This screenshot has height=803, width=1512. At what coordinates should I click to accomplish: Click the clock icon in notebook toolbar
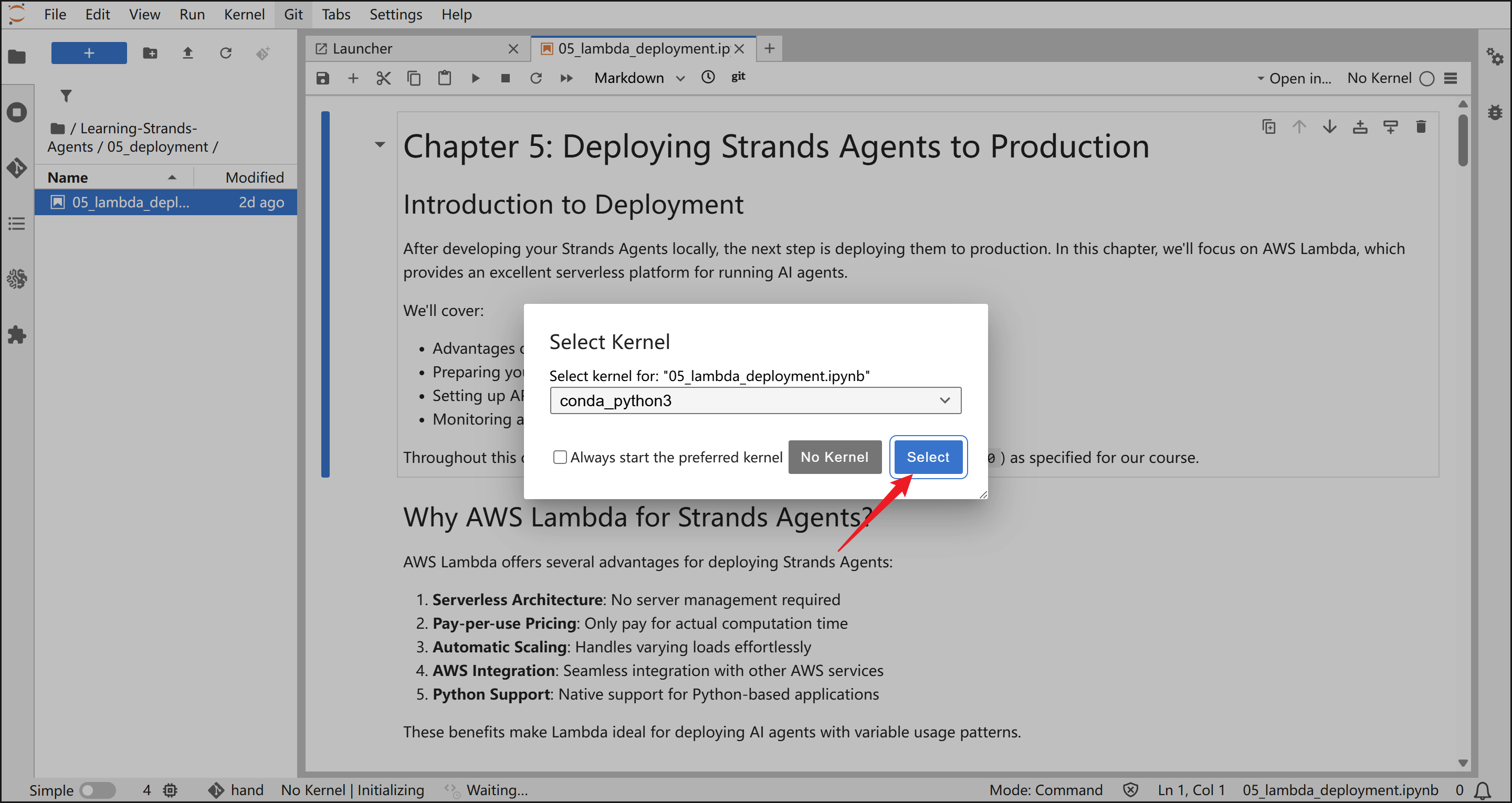click(708, 77)
